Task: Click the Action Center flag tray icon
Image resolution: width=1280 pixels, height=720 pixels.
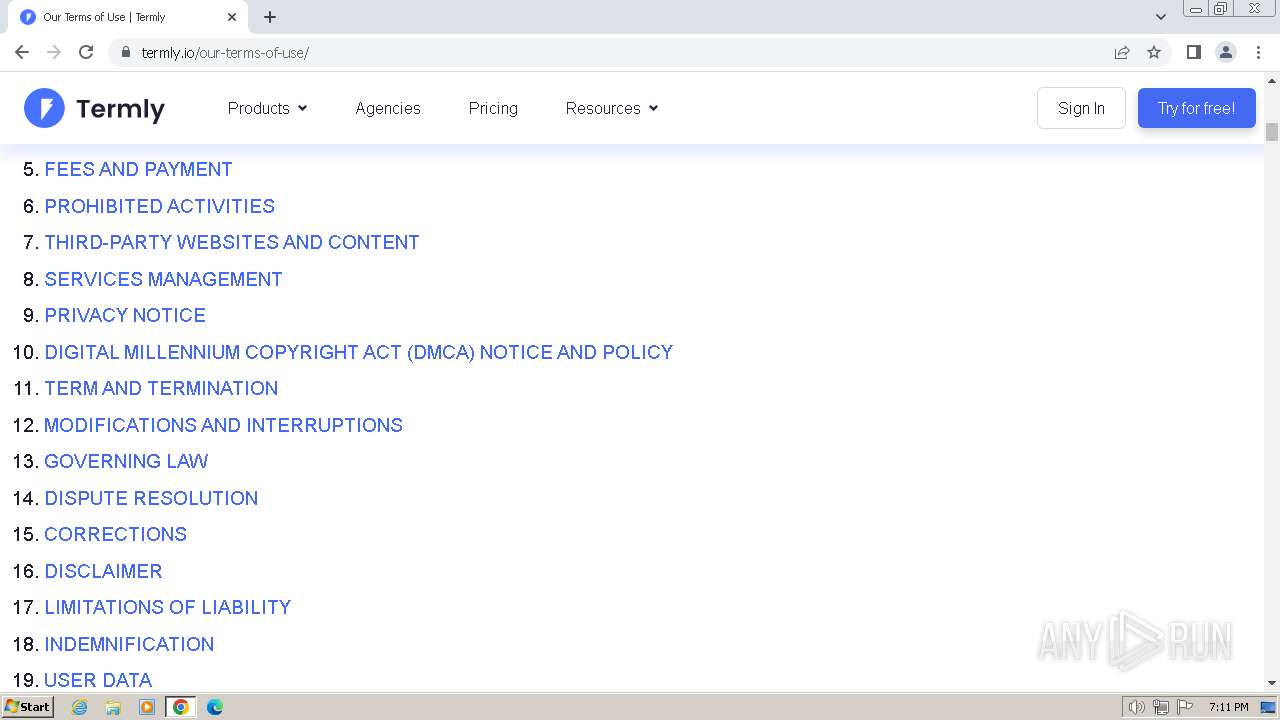Action: [x=1185, y=707]
